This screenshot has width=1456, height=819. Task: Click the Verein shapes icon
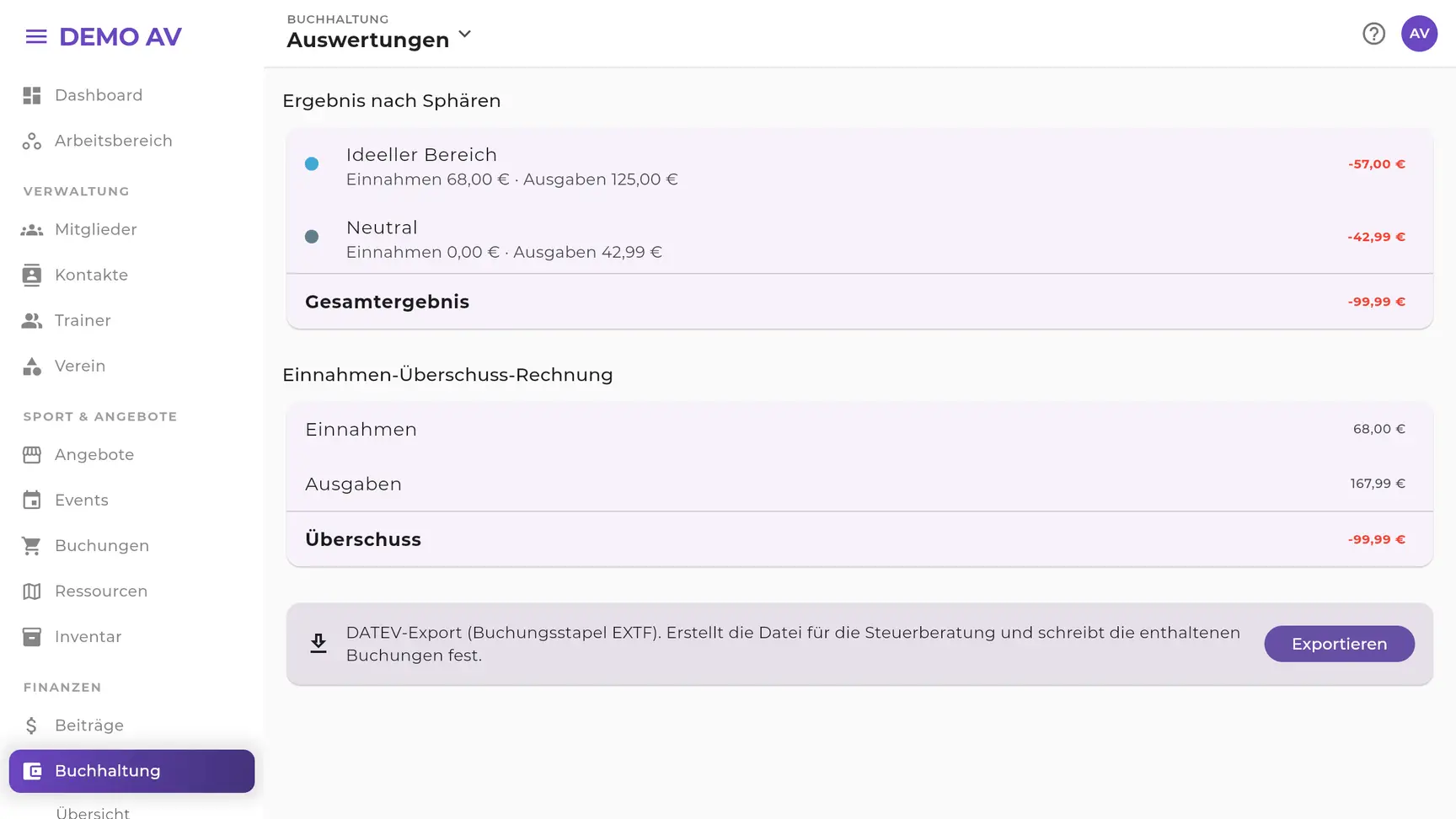tap(32, 367)
